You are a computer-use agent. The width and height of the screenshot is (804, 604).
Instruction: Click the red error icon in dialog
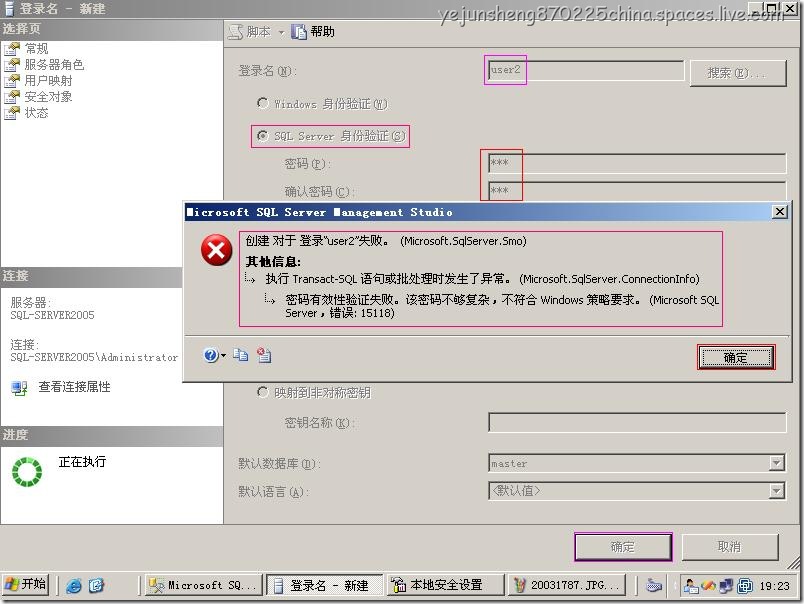coord(216,250)
